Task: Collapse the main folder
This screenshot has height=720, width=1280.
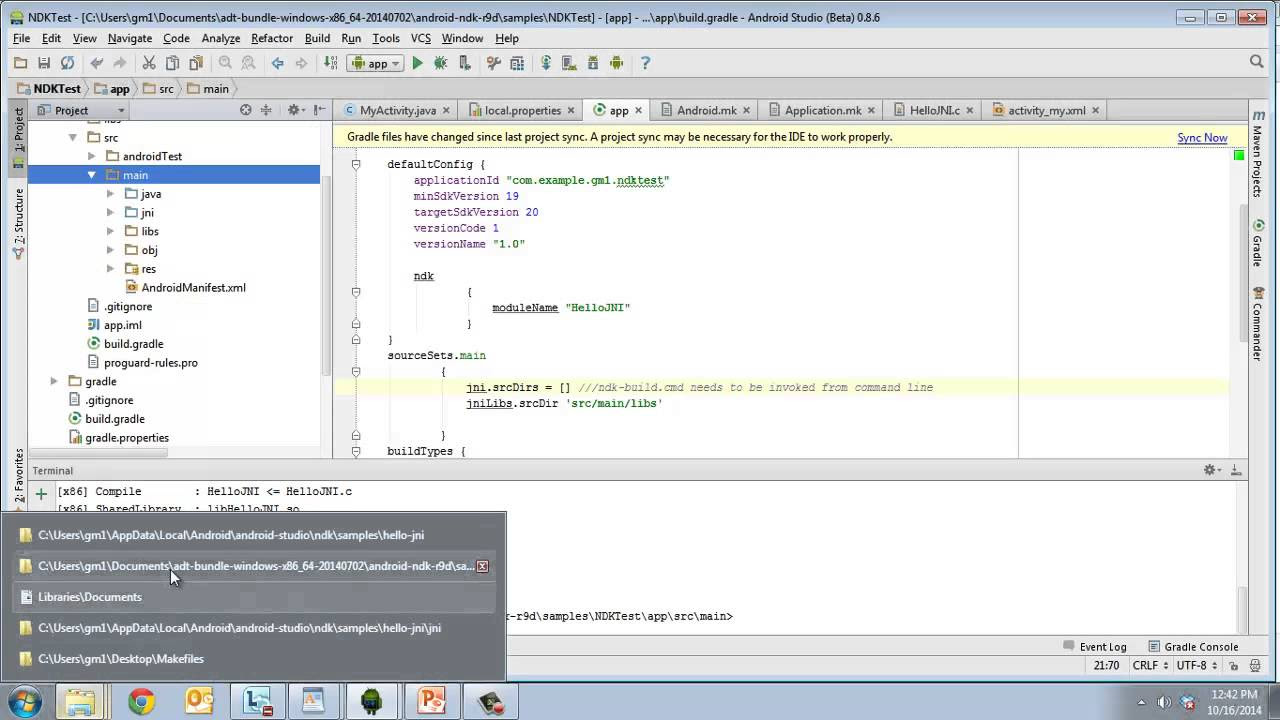Action: click(91, 175)
